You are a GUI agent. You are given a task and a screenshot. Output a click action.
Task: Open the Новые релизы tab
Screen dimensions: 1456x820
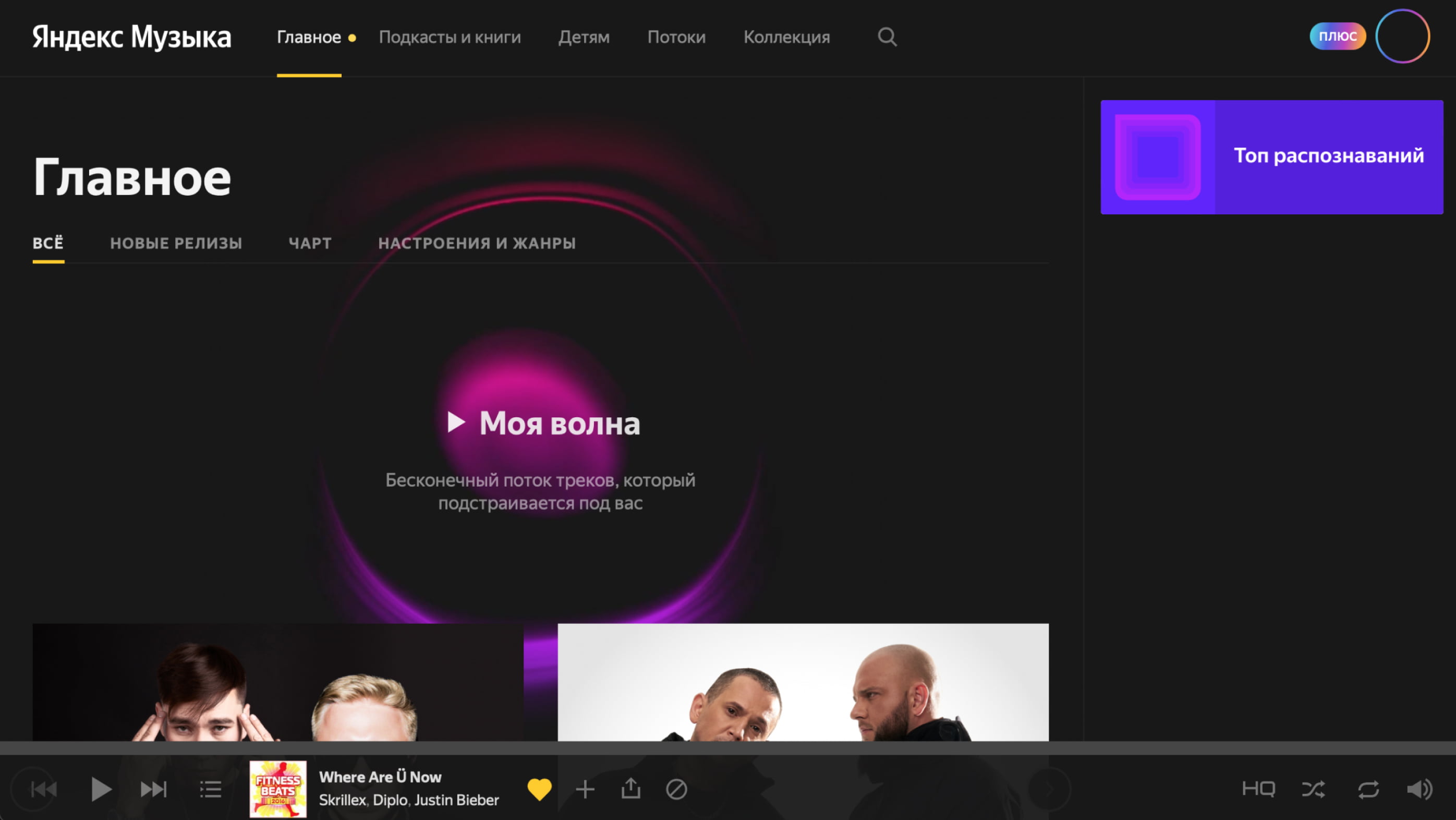tap(176, 243)
